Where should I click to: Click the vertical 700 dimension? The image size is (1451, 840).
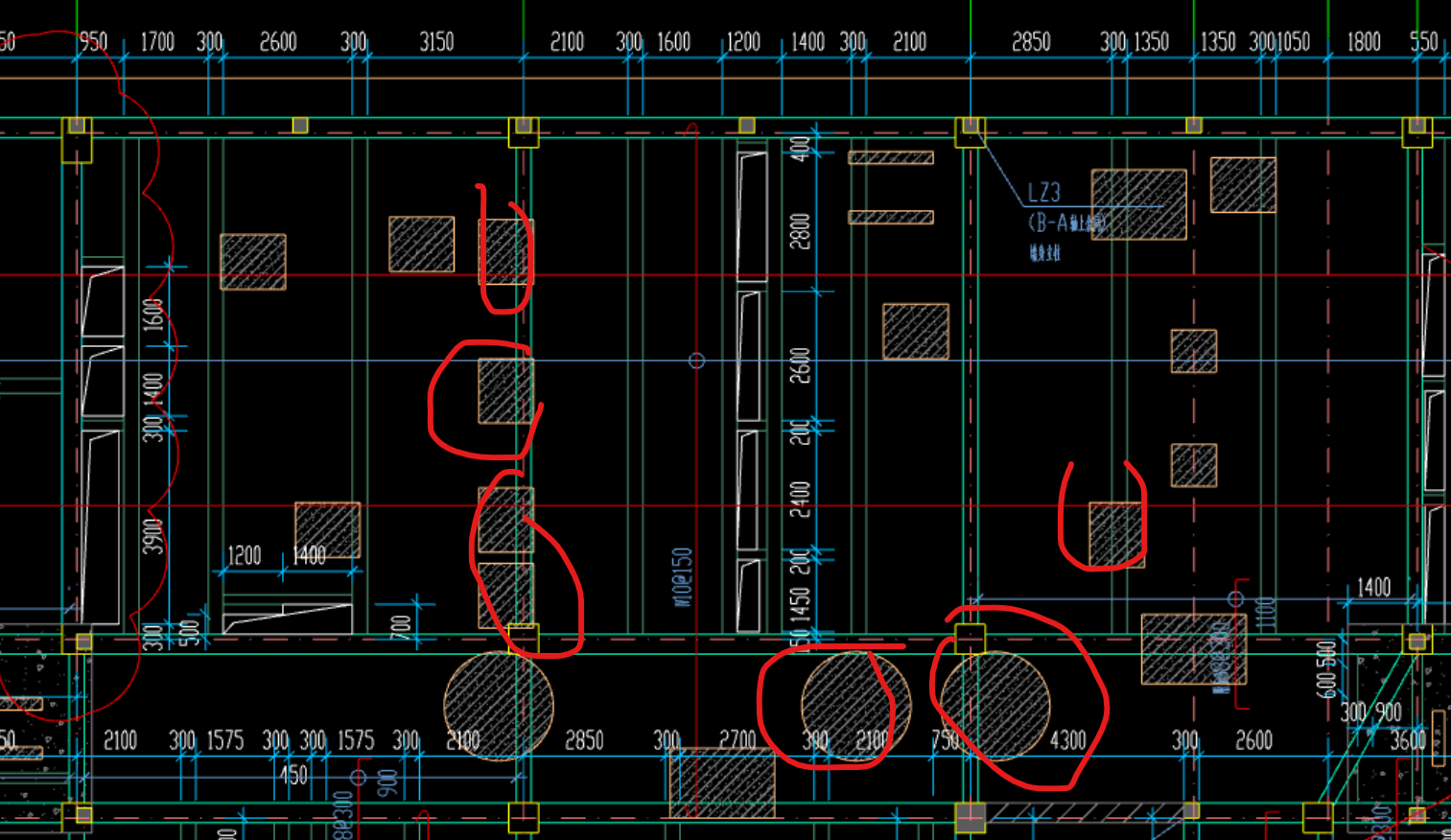[401, 628]
